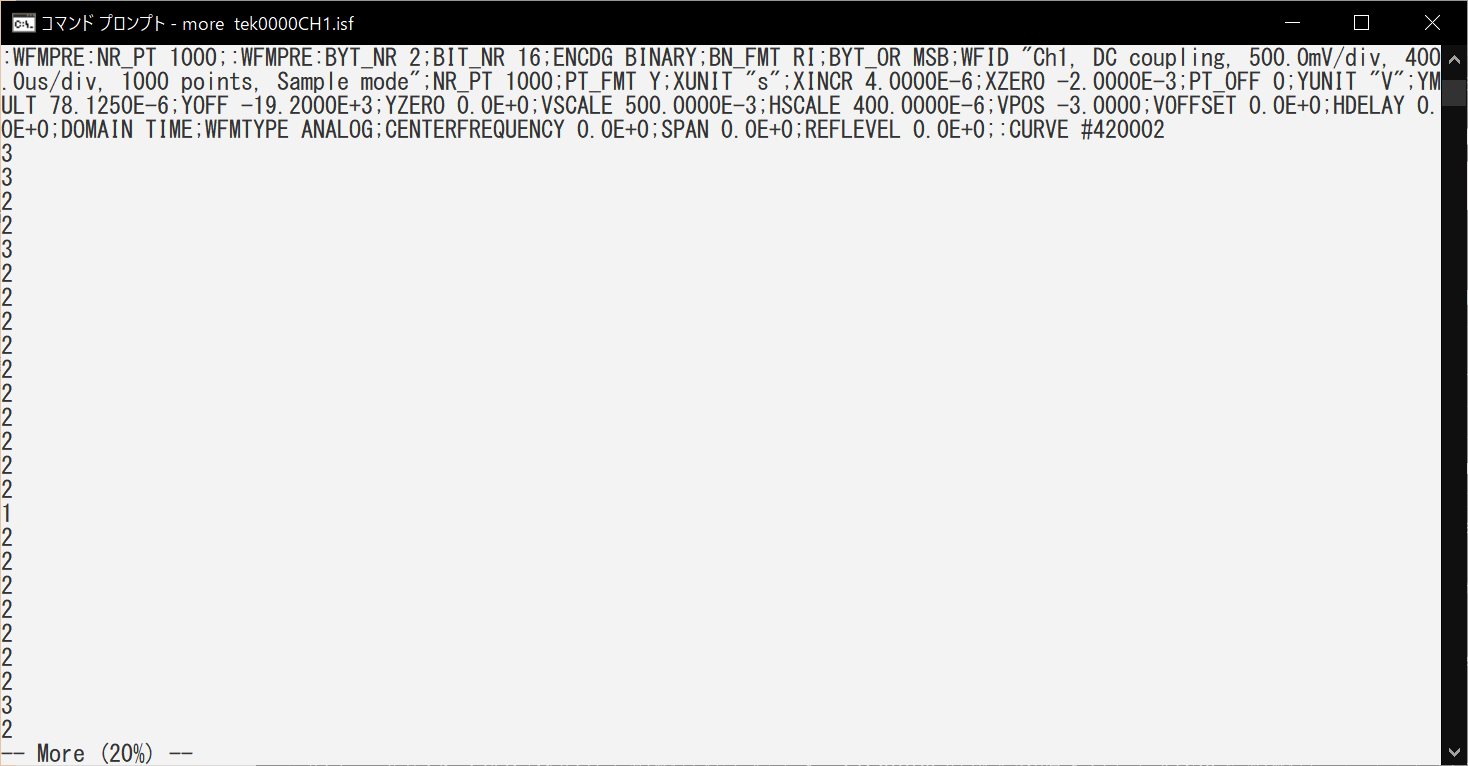Viewport: 1468px width, 766px height.
Task: Open the Command Prompt system menu icon
Action: (x=24, y=23)
